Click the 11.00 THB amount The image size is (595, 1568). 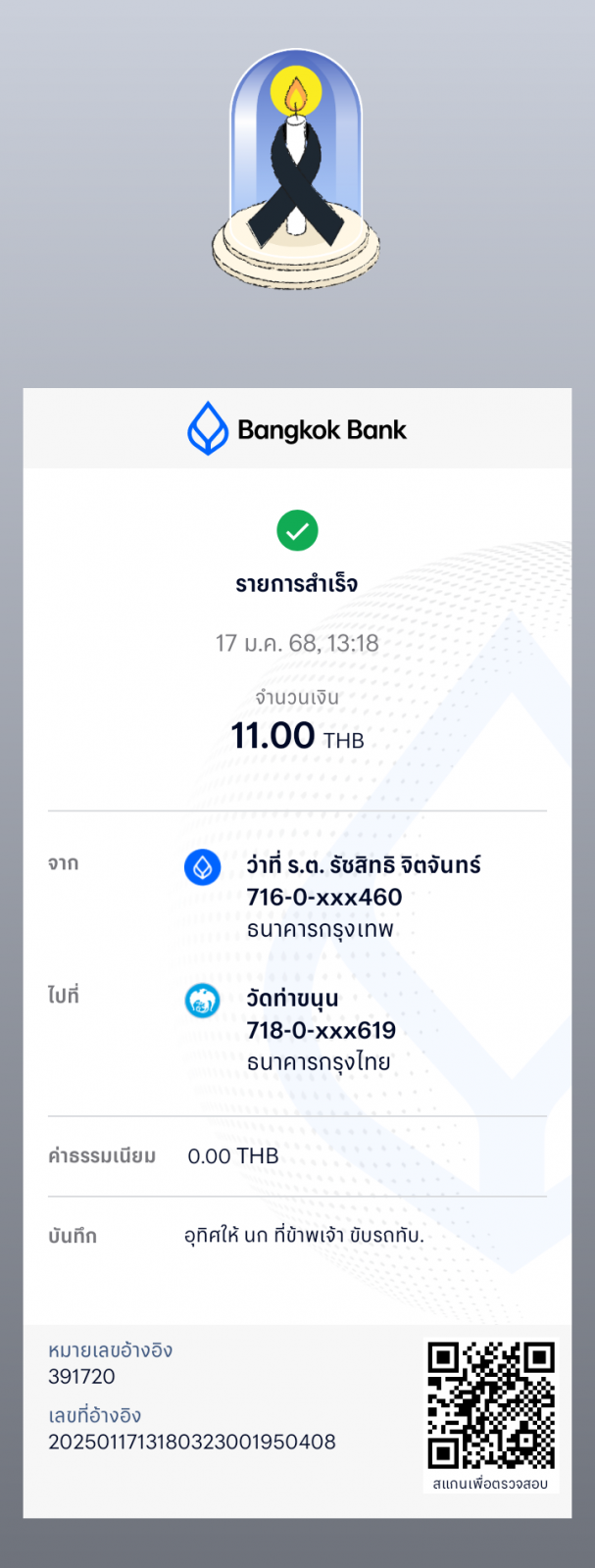(x=297, y=736)
